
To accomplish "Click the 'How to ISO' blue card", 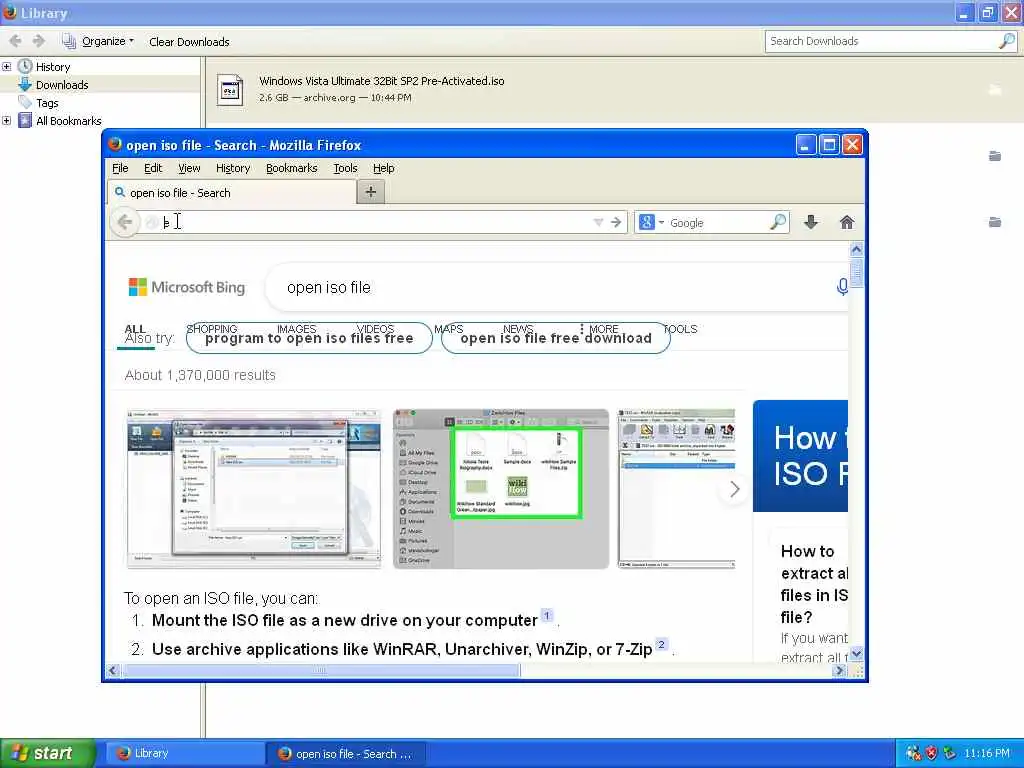I will [801, 456].
